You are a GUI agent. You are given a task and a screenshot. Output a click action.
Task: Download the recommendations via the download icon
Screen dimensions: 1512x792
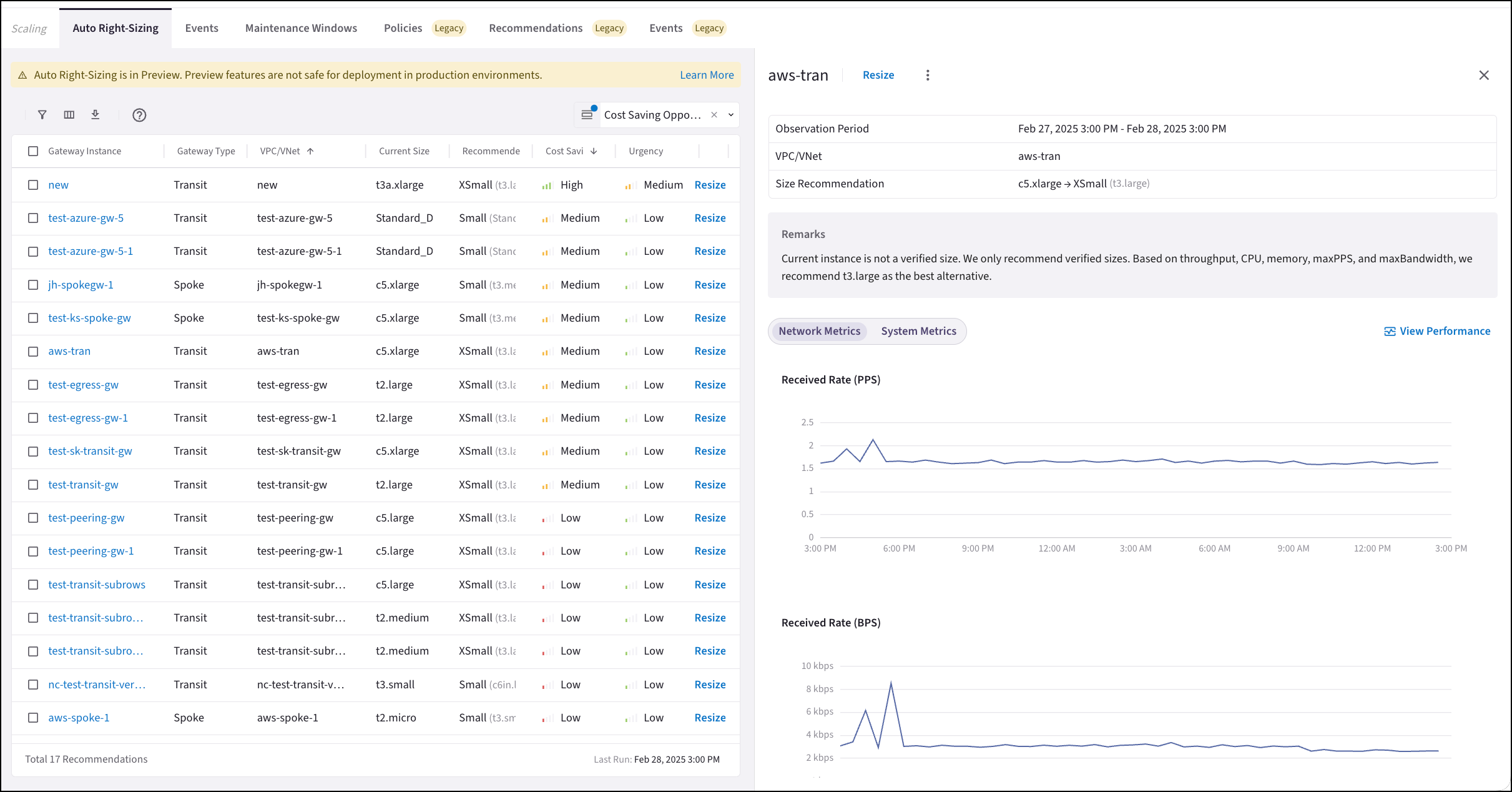(96, 115)
